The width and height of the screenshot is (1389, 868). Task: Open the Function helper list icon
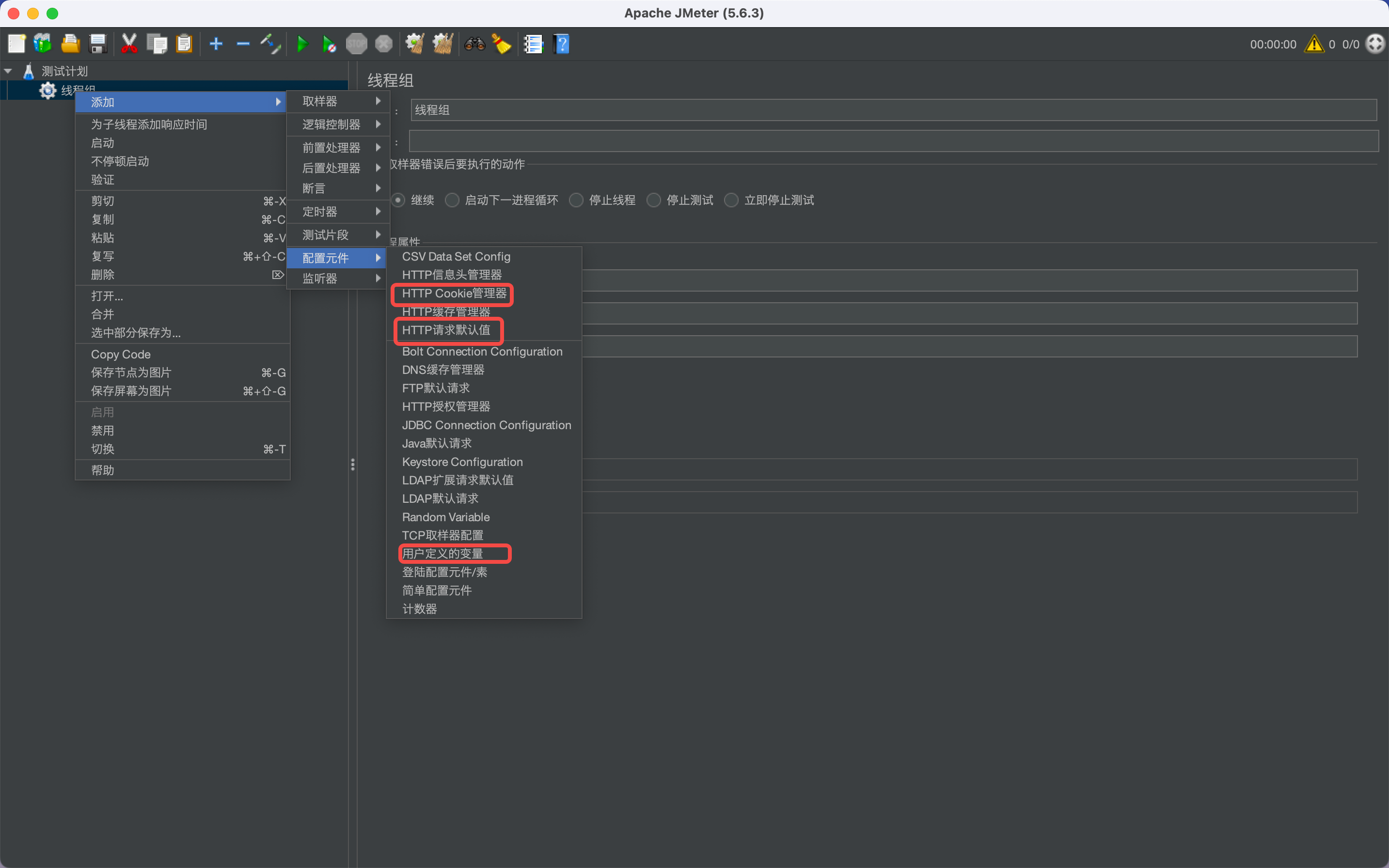pyautogui.click(x=533, y=44)
